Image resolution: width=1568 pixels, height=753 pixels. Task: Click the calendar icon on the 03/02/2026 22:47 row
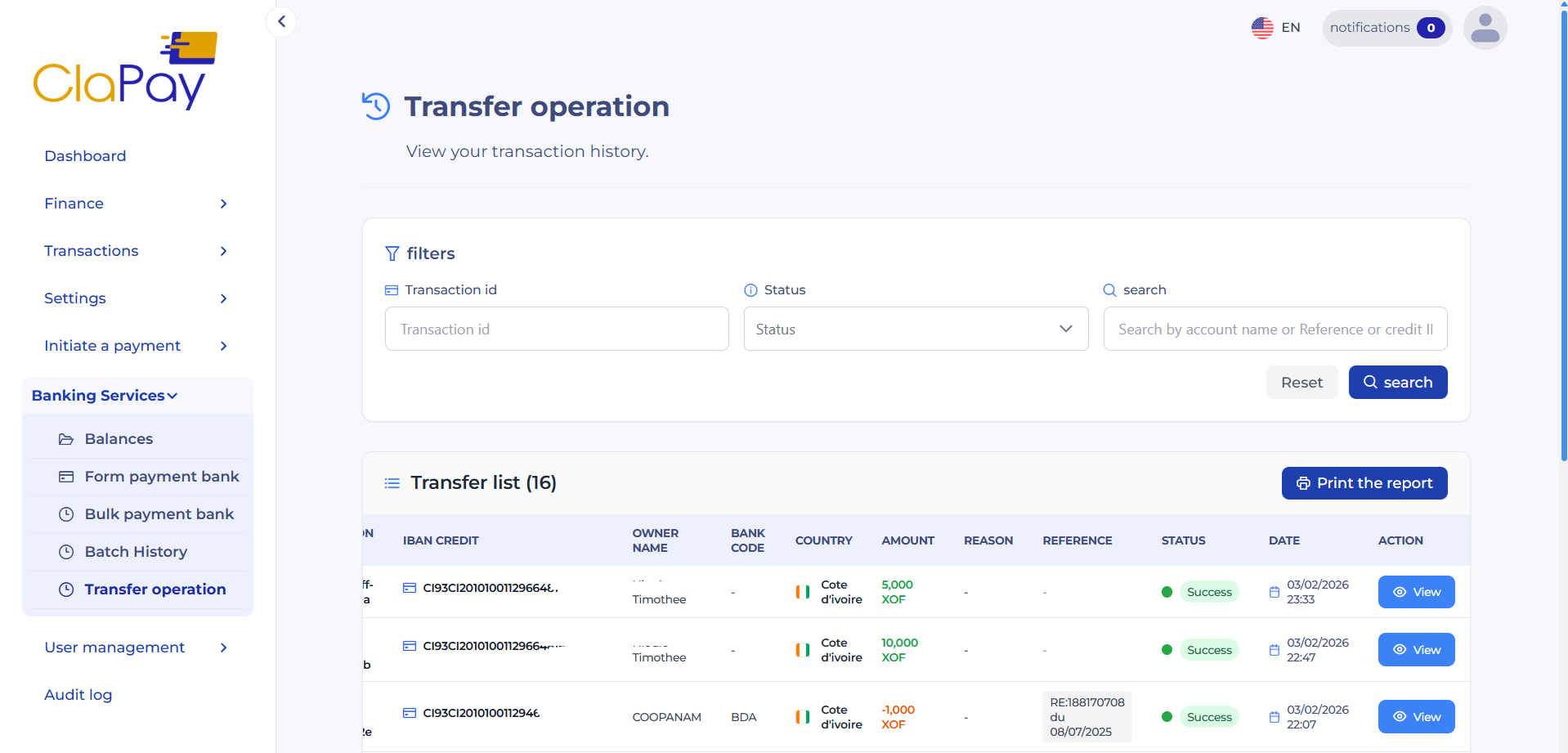pos(1274,649)
